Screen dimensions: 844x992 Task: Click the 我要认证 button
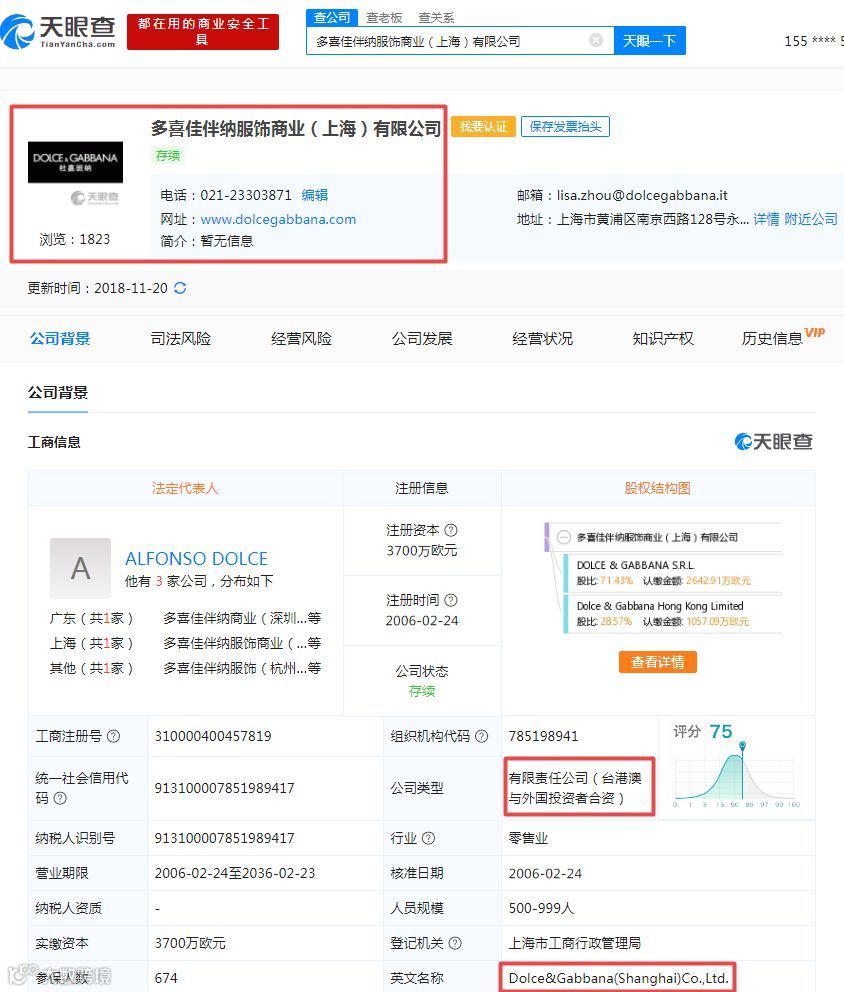483,127
